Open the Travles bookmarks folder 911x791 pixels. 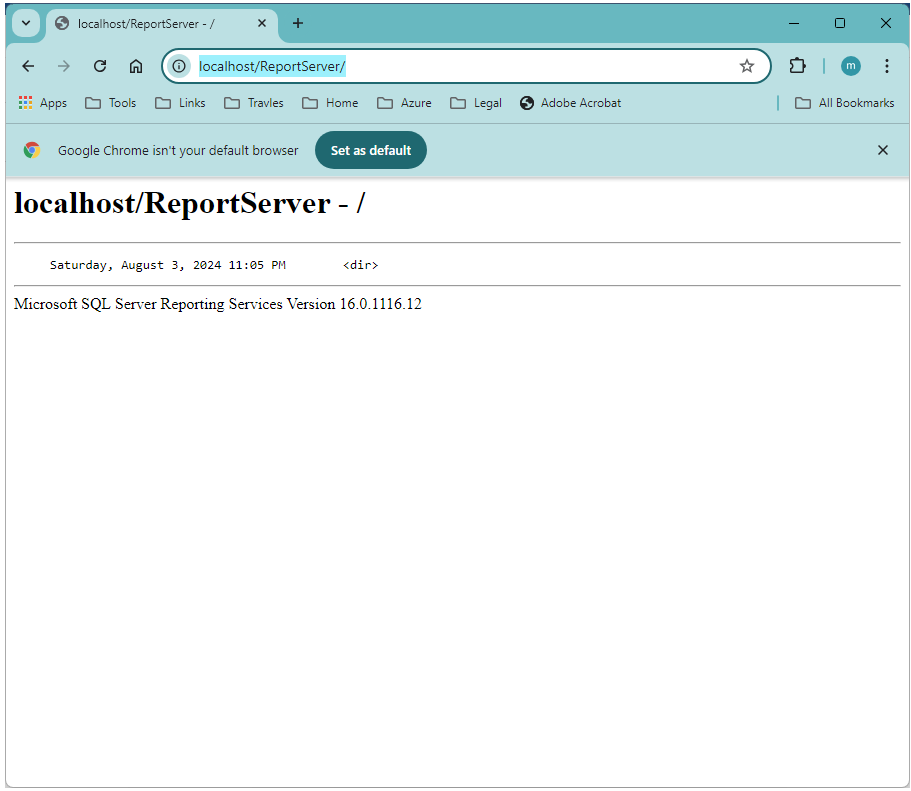(254, 103)
